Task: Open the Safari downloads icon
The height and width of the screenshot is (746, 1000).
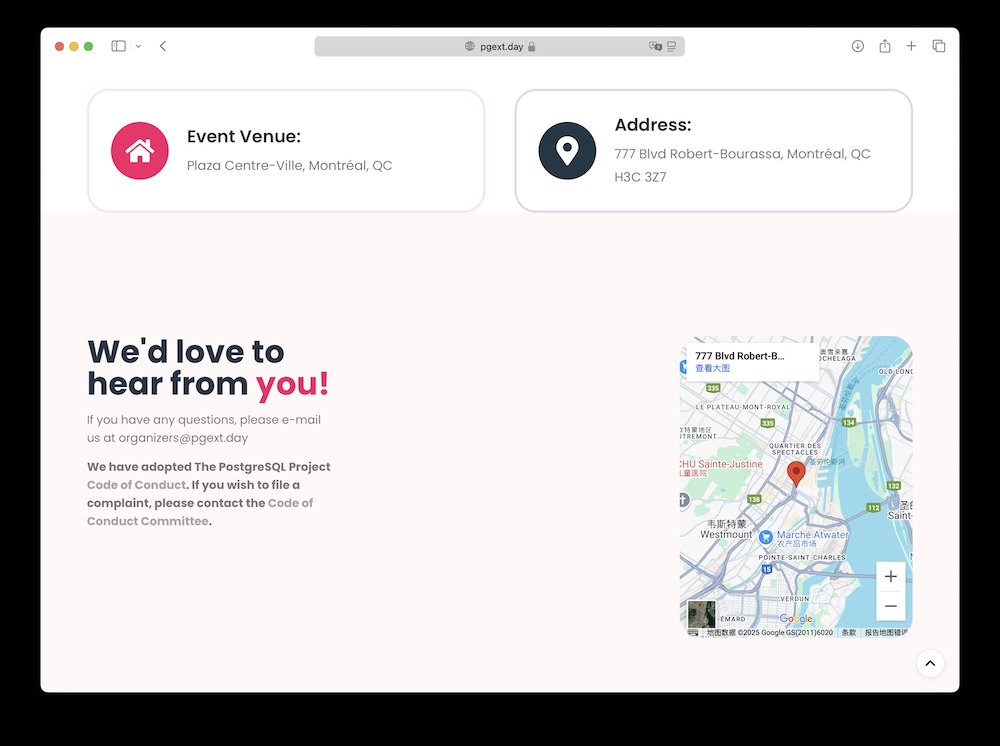Action: pyautogui.click(x=858, y=46)
